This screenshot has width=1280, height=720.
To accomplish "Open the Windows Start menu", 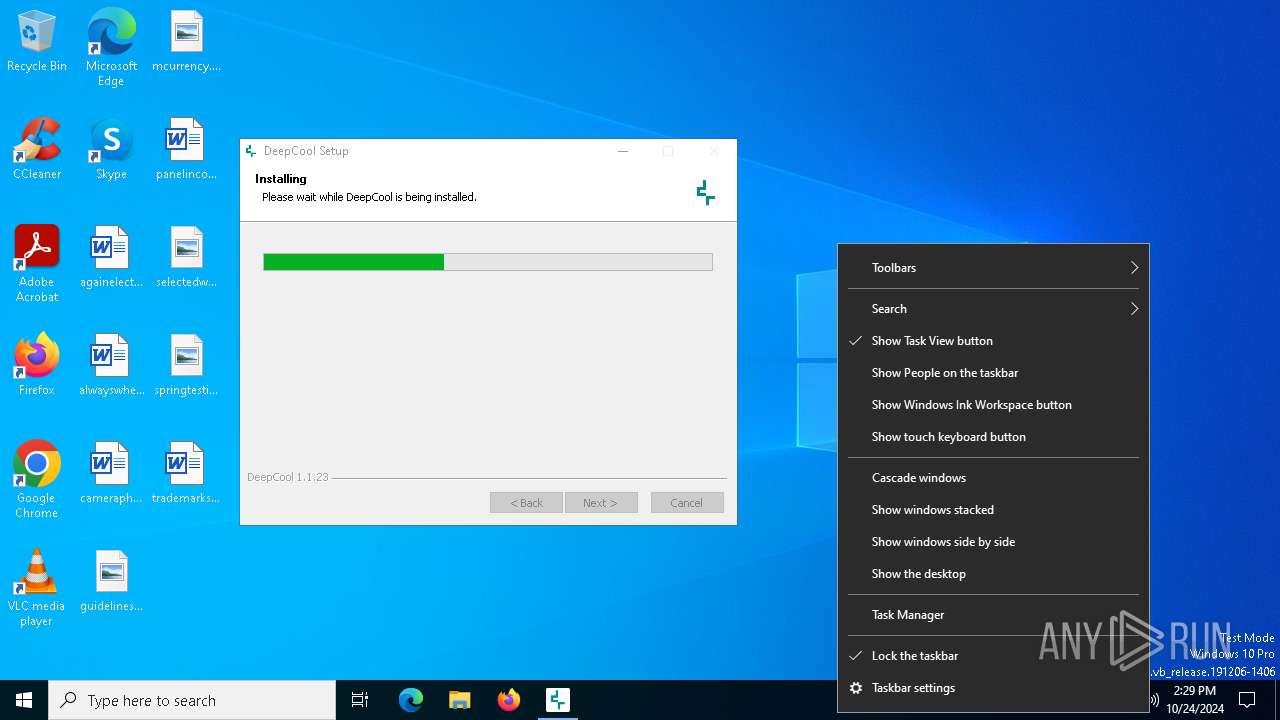I will click(x=24, y=700).
